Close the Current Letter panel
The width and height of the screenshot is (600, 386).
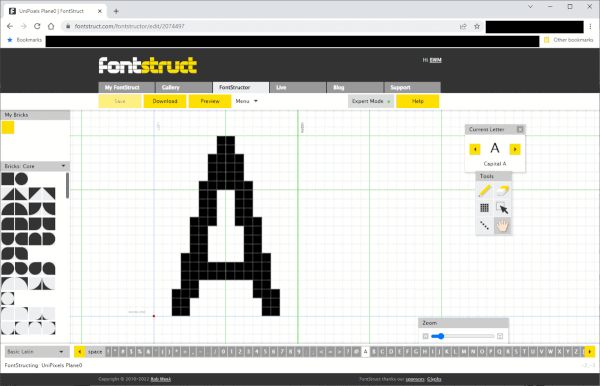pos(520,129)
